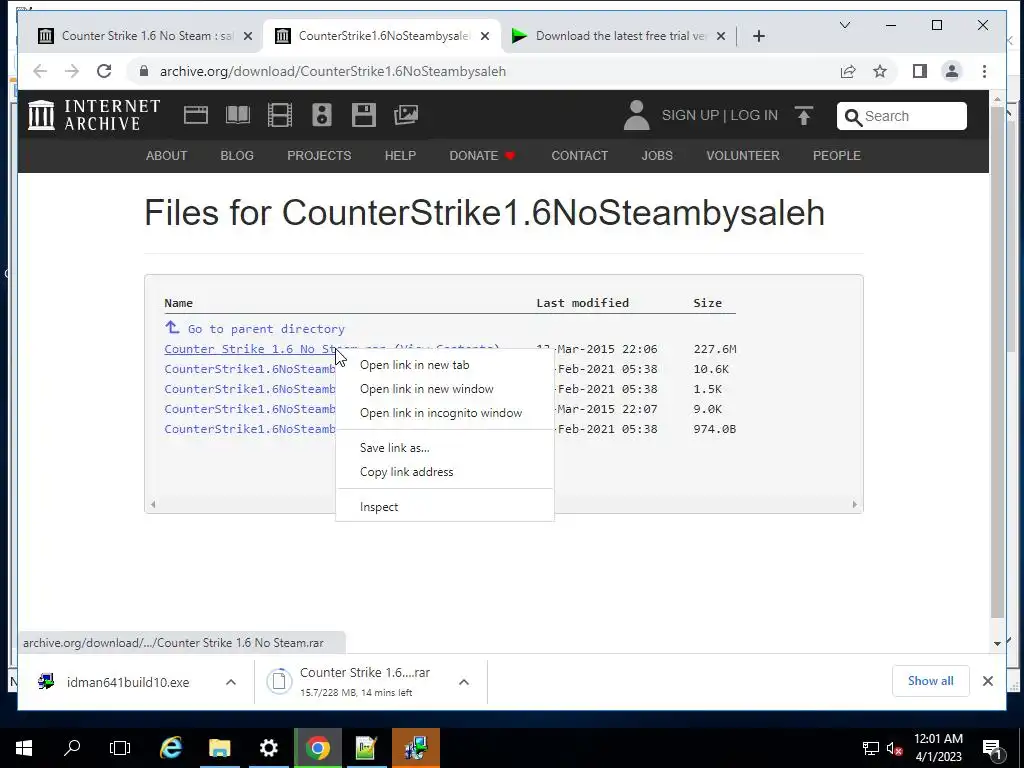Open CONTACT in site nav

click(x=579, y=155)
